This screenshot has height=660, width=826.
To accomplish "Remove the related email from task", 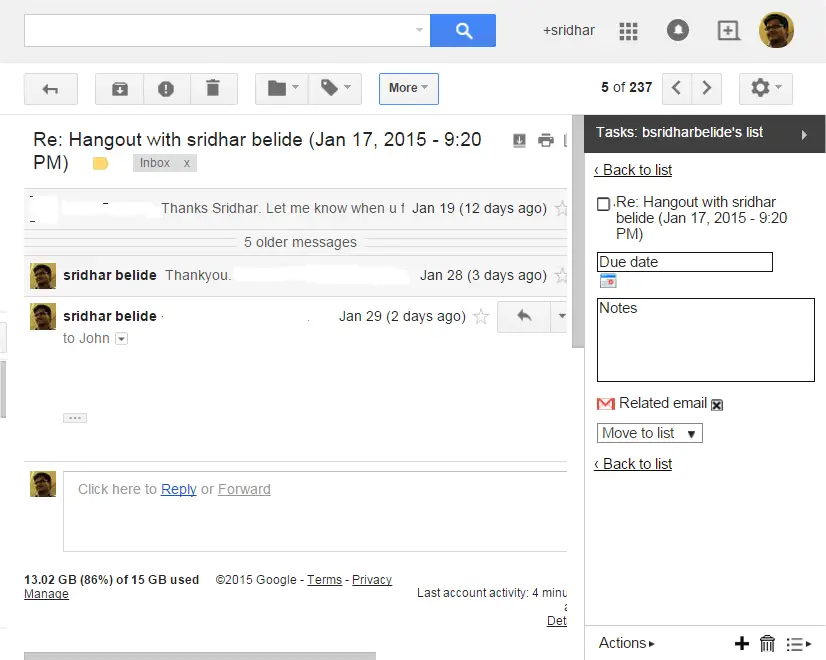I will (717, 405).
